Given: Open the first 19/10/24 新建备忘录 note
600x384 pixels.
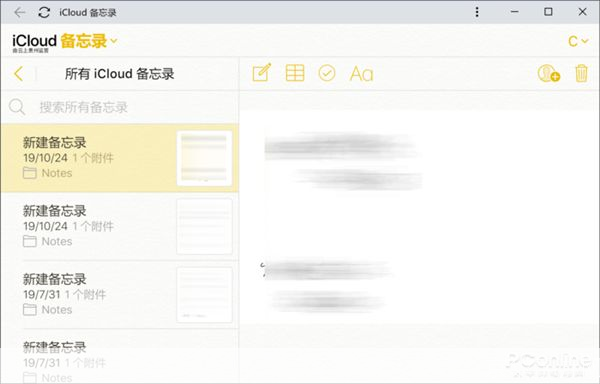Looking at the screenshot, I should [x=120, y=158].
